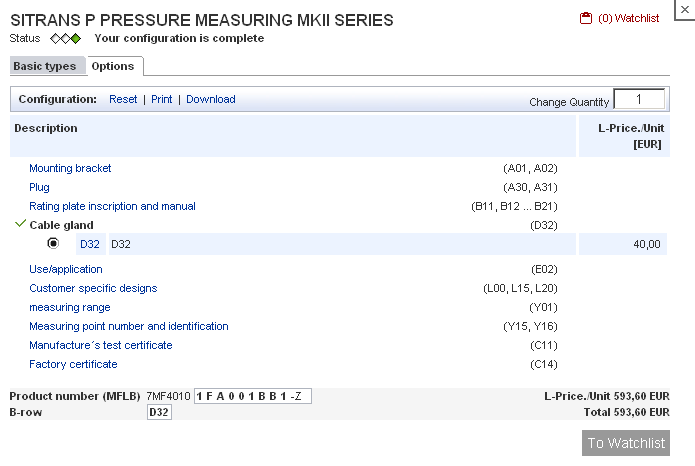Click the L-Price./Unit 593,60 EUR value
This screenshot has width=695, height=466.
607,396
